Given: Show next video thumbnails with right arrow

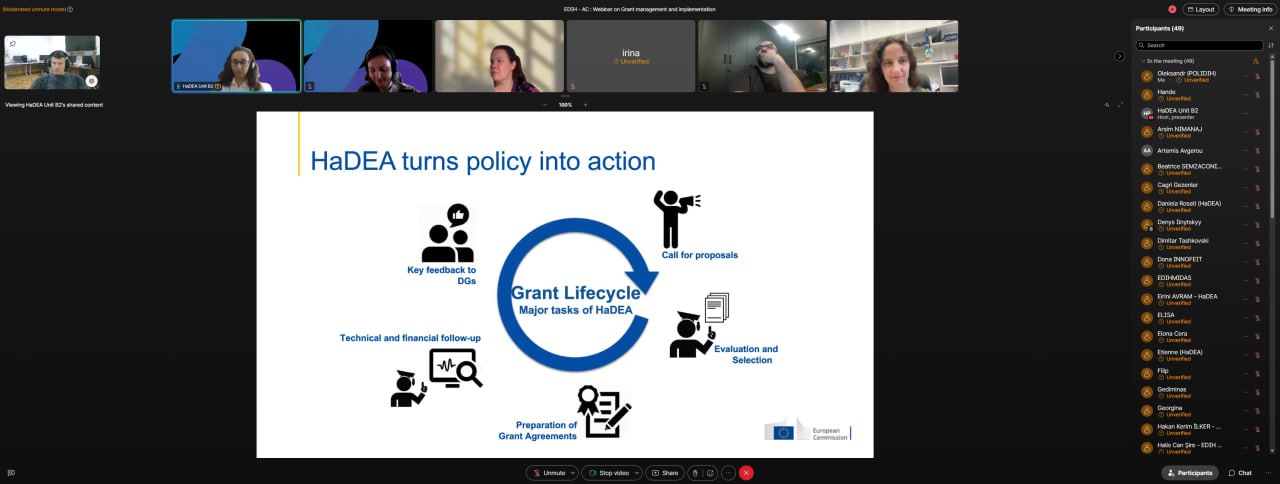Looking at the screenshot, I should (x=1119, y=56).
